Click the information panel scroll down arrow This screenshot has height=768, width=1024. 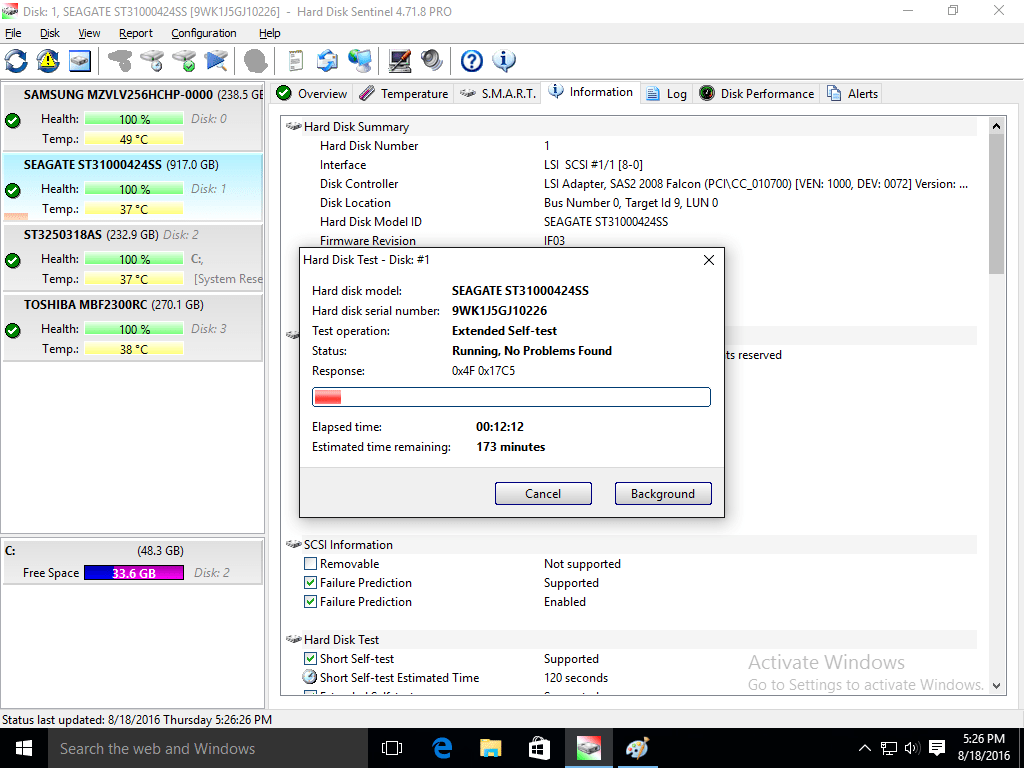coord(996,685)
